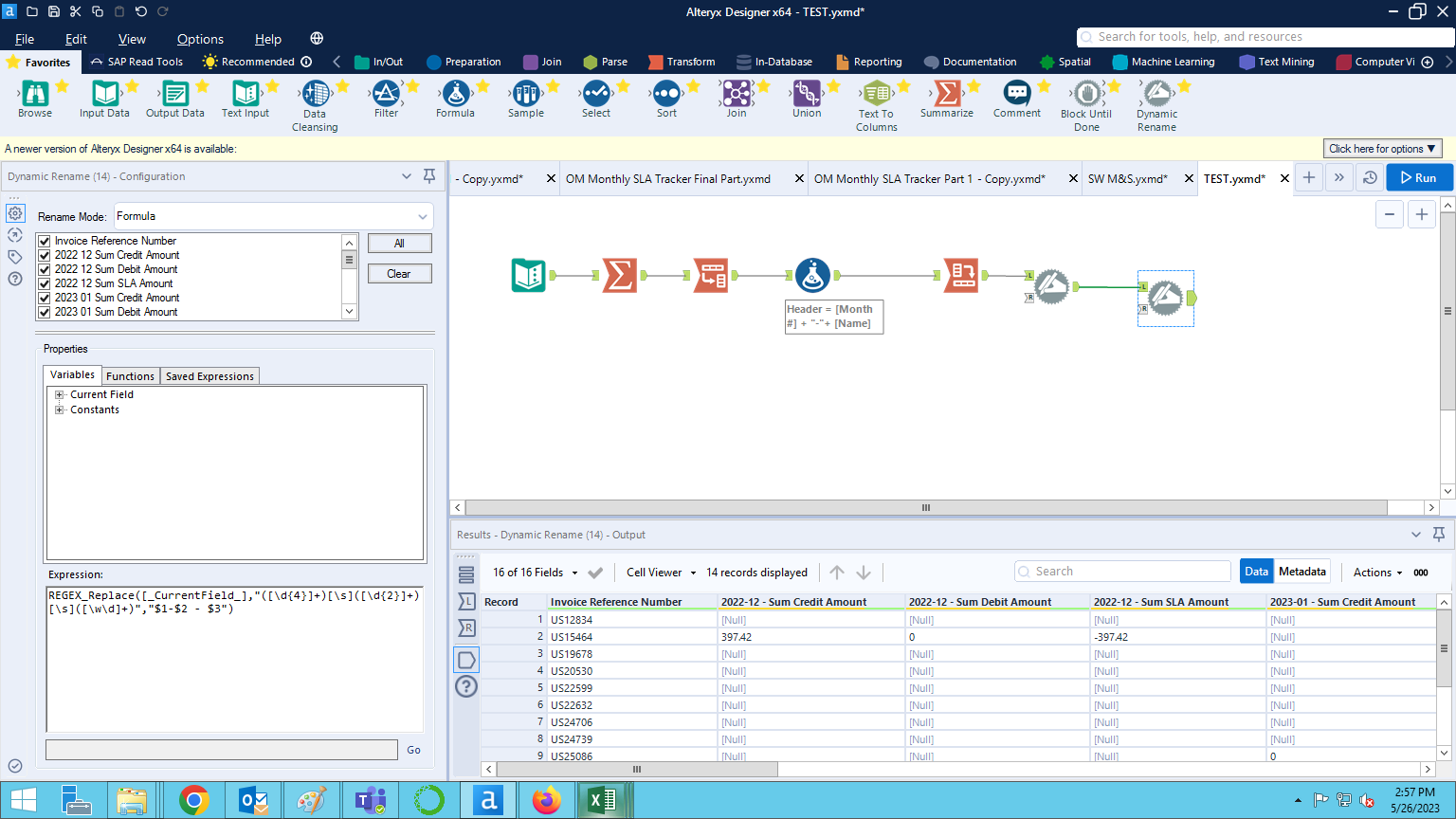Open the Rename Mode dropdown
The image size is (1456, 819).
click(421, 215)
